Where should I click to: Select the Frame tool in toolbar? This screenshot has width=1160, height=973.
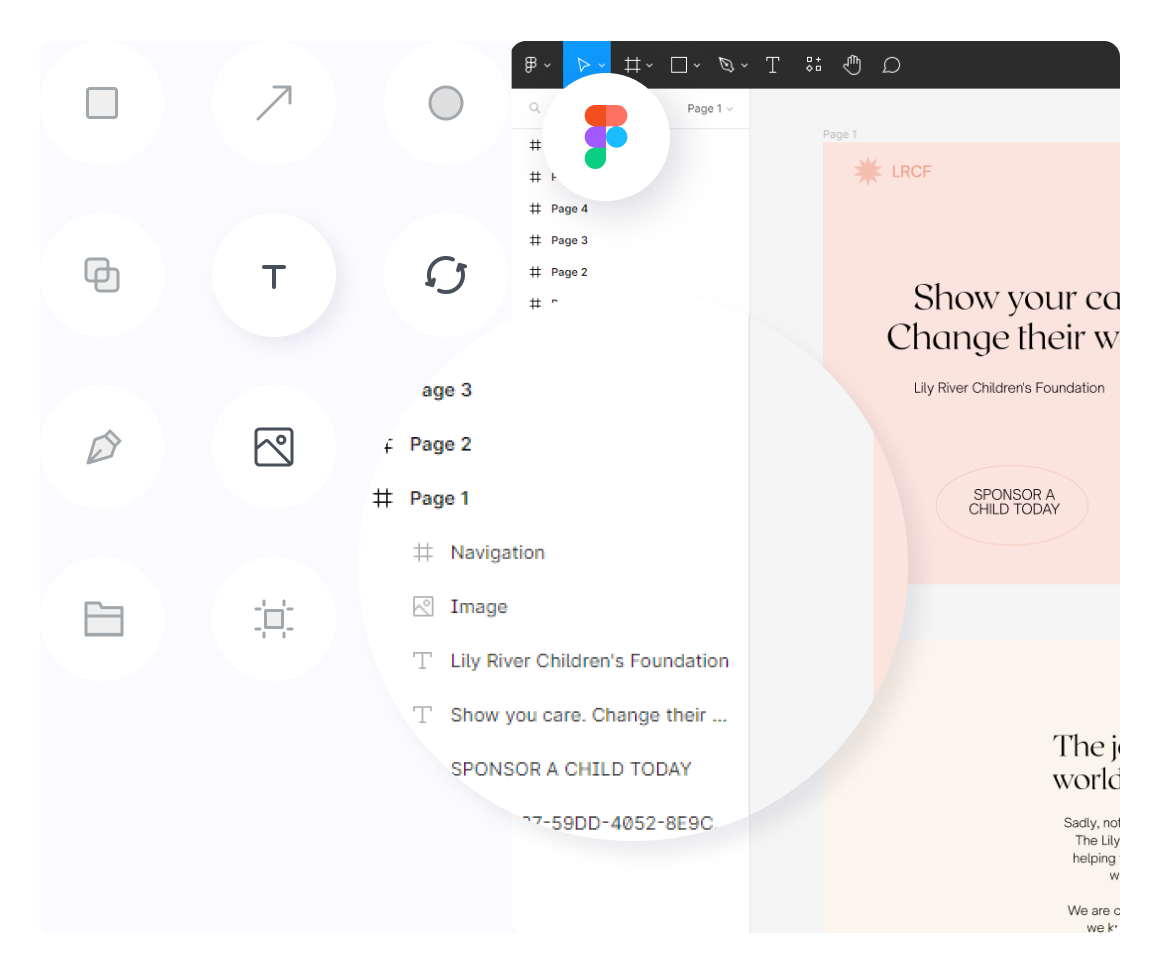(x=632, y=65)
